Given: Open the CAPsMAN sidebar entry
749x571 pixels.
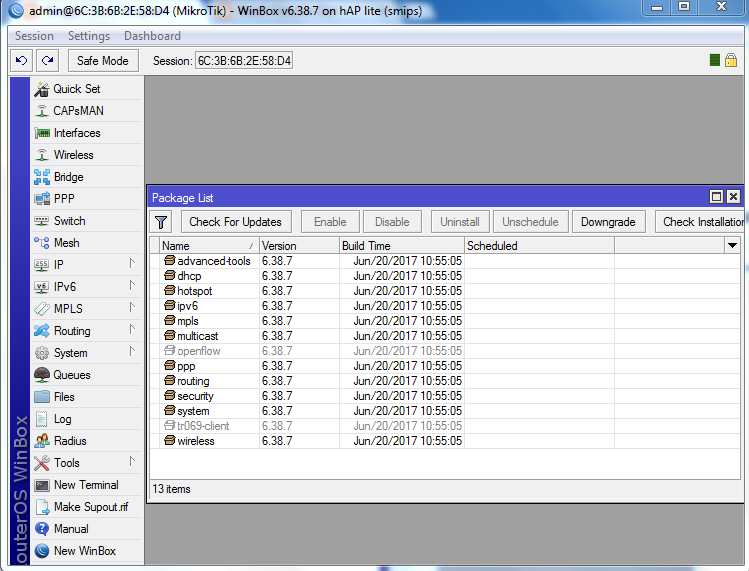Looking at the screenshot, I should 87,111.
